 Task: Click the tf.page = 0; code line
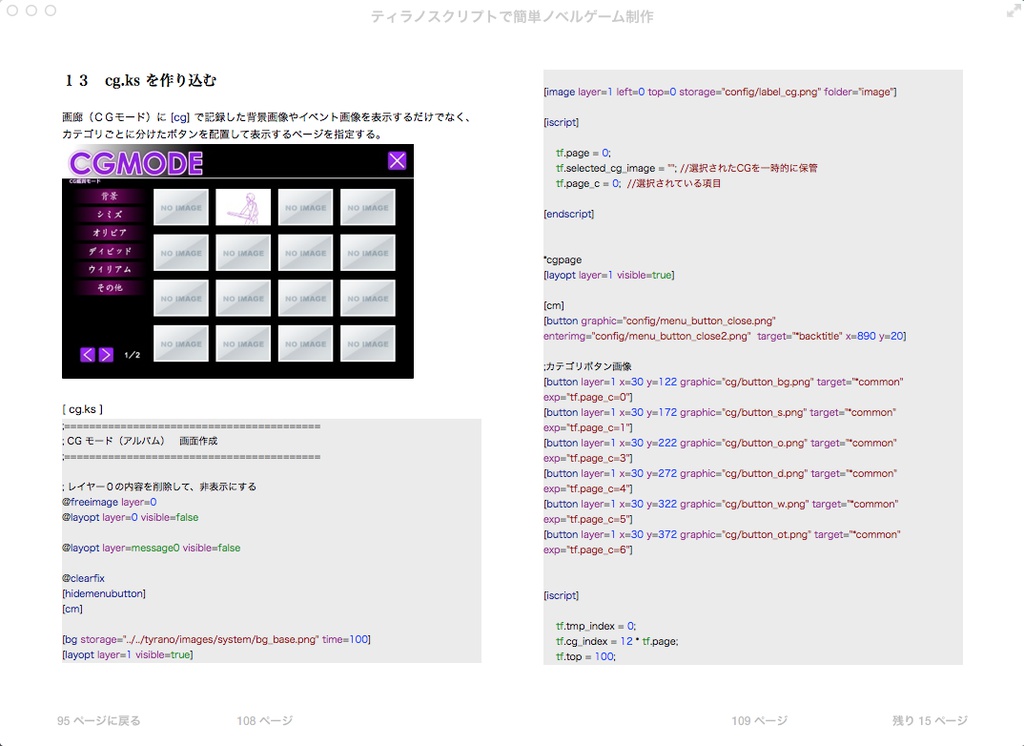(x=583, y=152)
